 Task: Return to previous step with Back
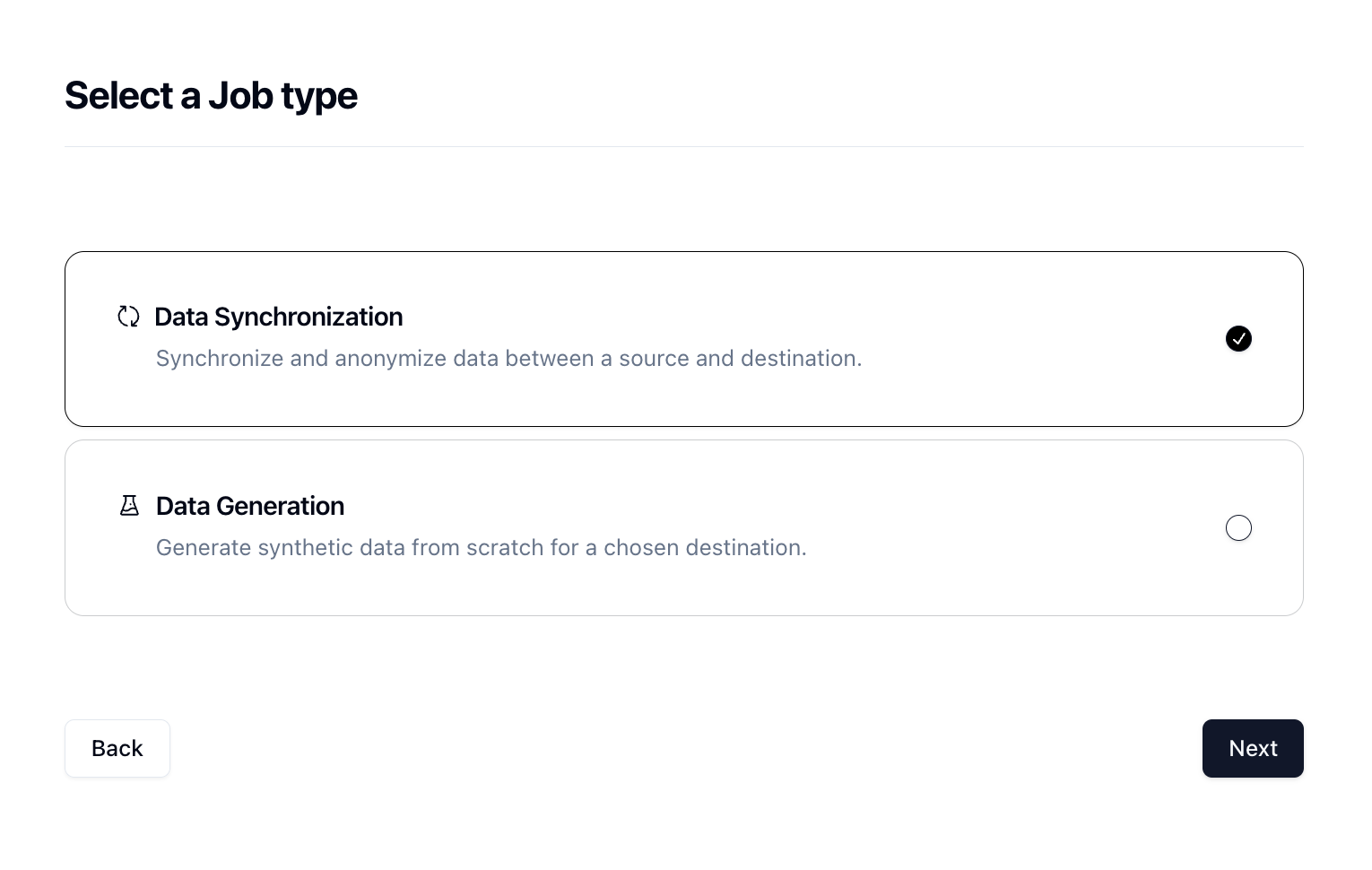(117, 749)
